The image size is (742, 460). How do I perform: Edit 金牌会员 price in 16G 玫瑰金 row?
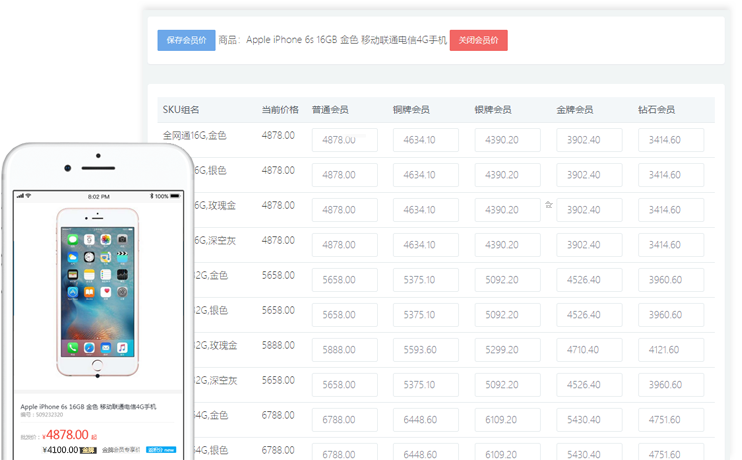[589, 210]
